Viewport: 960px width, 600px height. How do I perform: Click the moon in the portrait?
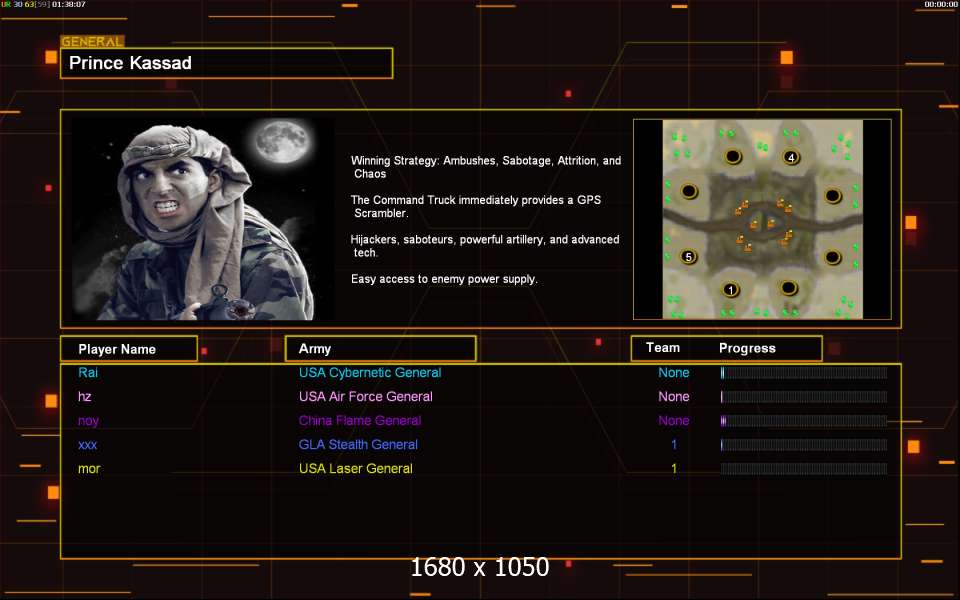[282, 141]
